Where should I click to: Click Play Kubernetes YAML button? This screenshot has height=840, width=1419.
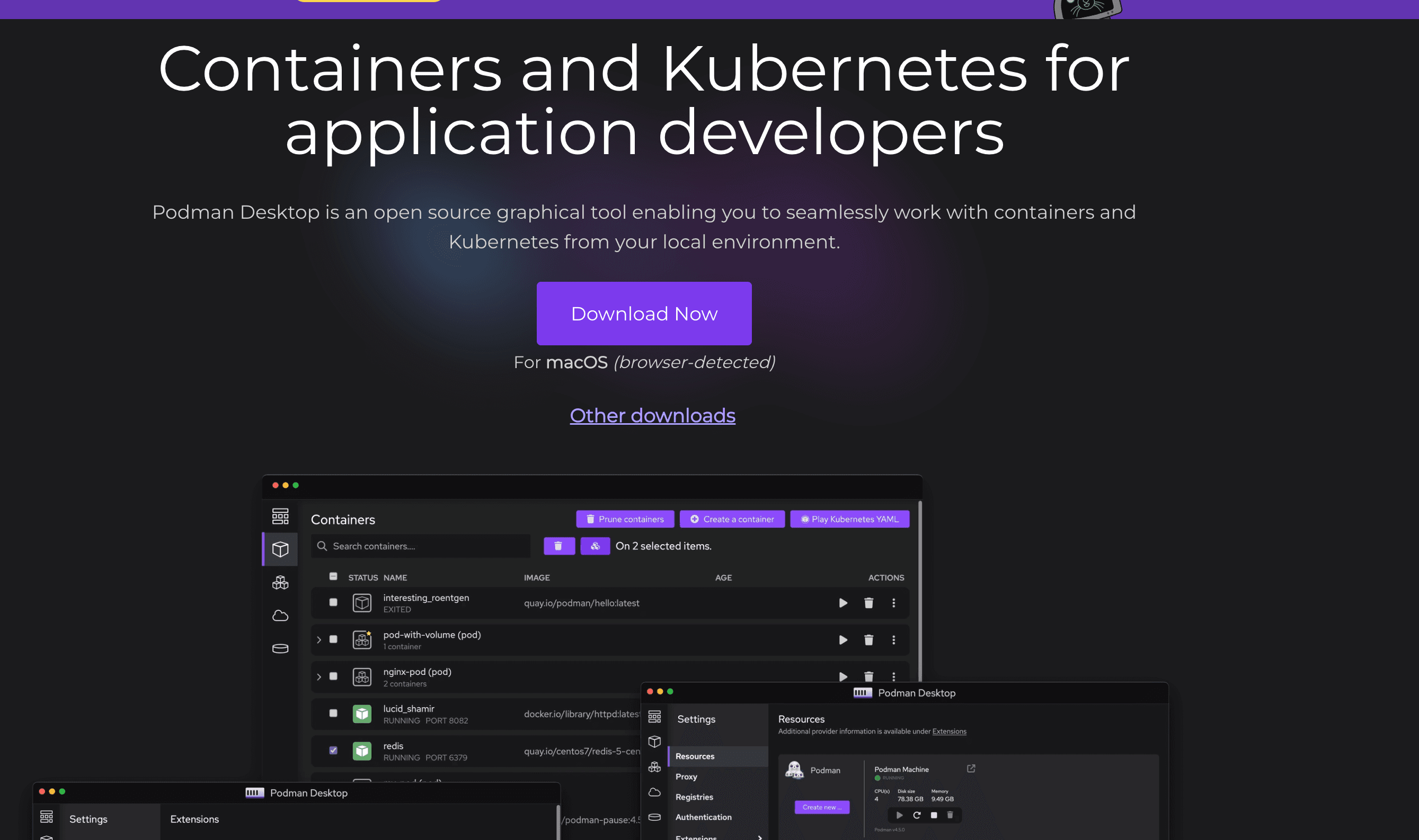click(x=849, y=519)
